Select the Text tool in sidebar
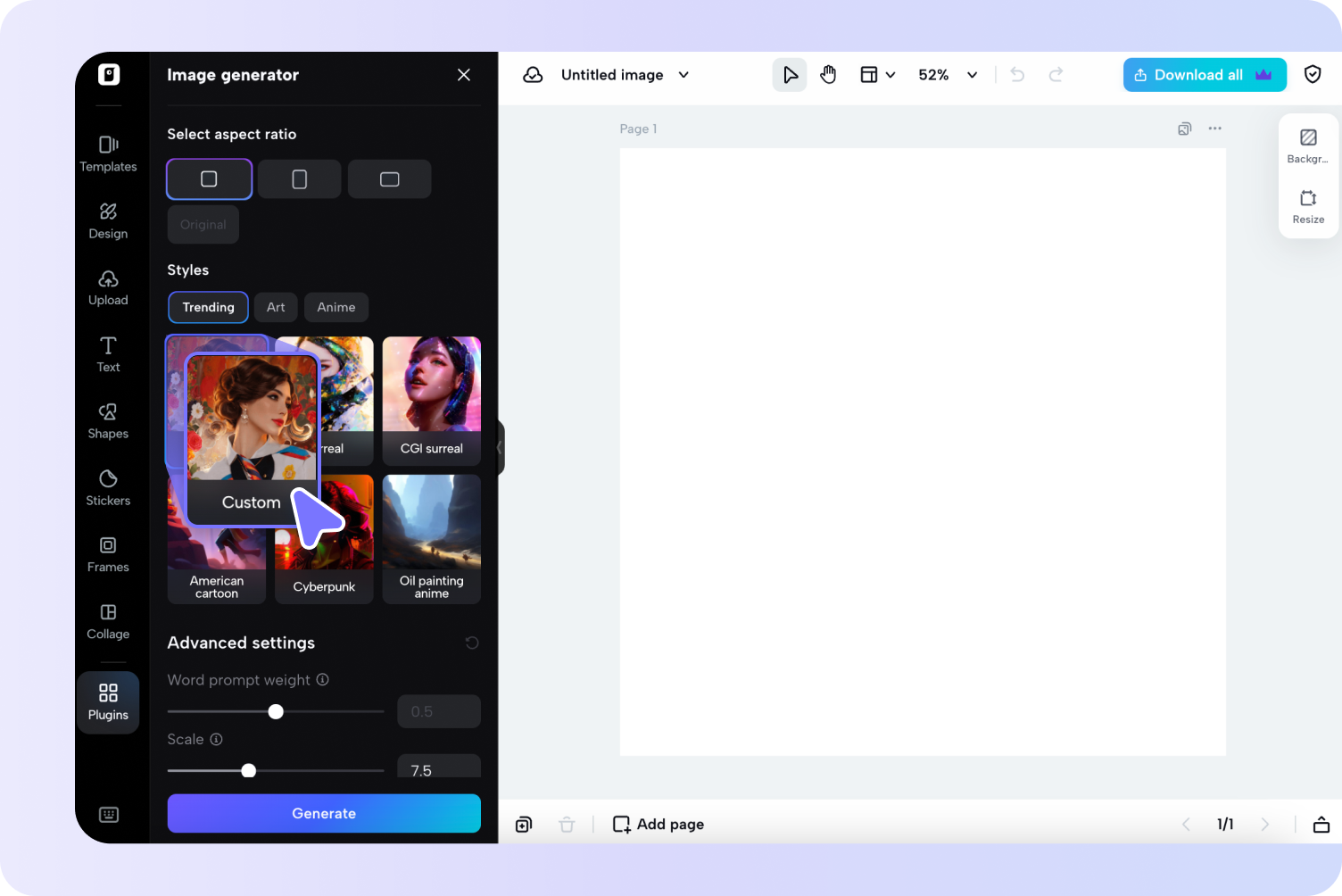Screen dimensions: 1342x896 [108, 354]
